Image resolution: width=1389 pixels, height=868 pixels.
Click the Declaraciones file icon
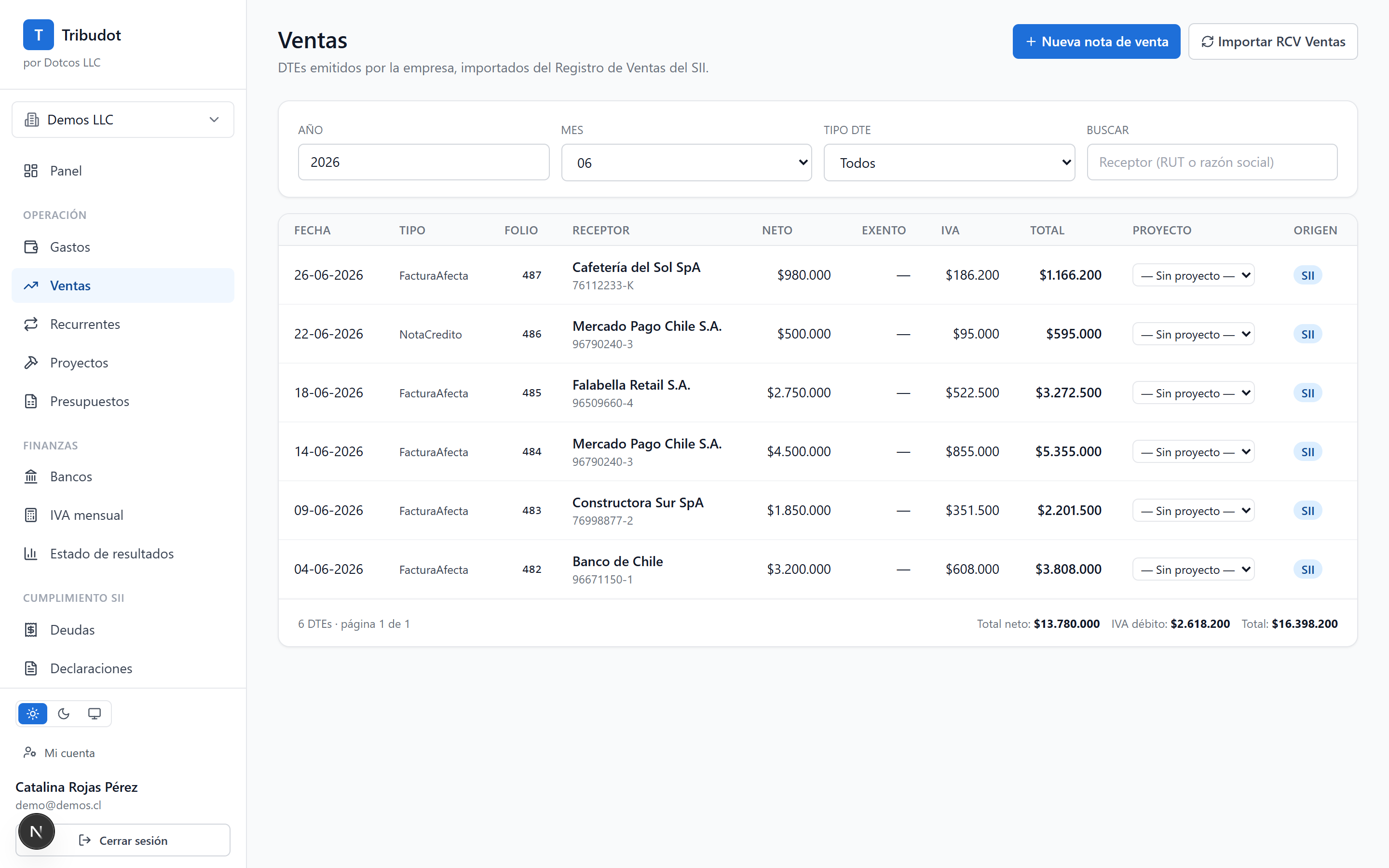(31, 668)
